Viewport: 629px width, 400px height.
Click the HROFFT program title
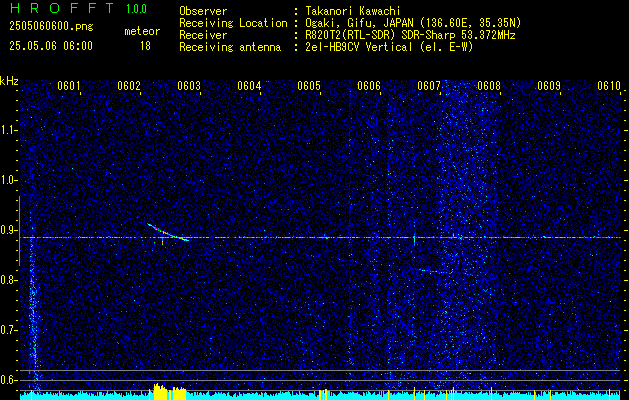(62, 8)
